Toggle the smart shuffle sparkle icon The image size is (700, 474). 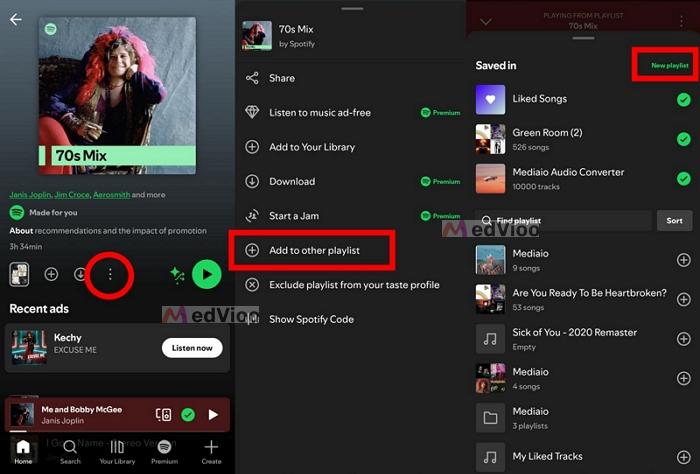[177, 275]
